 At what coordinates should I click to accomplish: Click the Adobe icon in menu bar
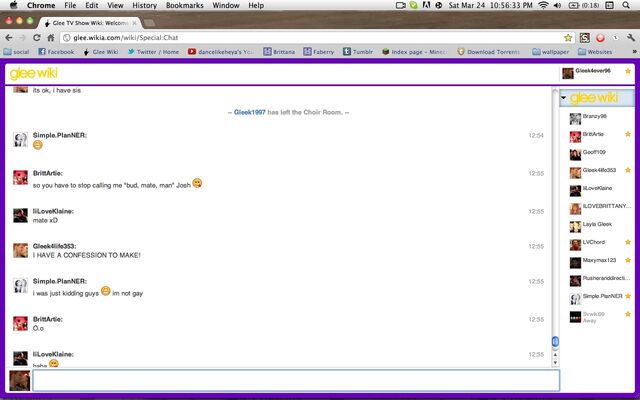(x=426, y=5)
